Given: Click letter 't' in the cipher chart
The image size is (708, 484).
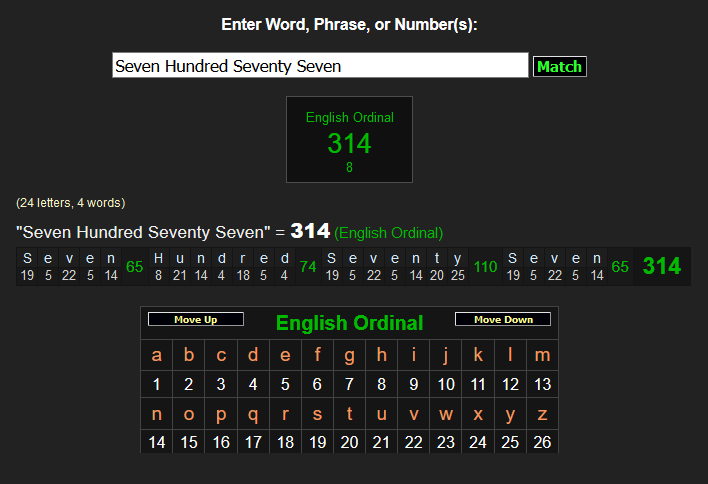Looking at the screenshot, I should click(x=349, y=414).
